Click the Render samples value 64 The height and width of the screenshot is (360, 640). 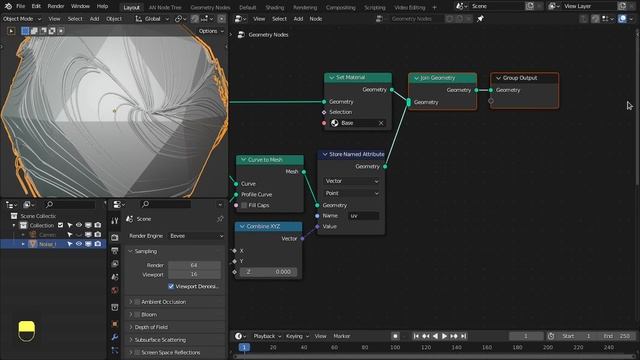[x=194, y=265]
